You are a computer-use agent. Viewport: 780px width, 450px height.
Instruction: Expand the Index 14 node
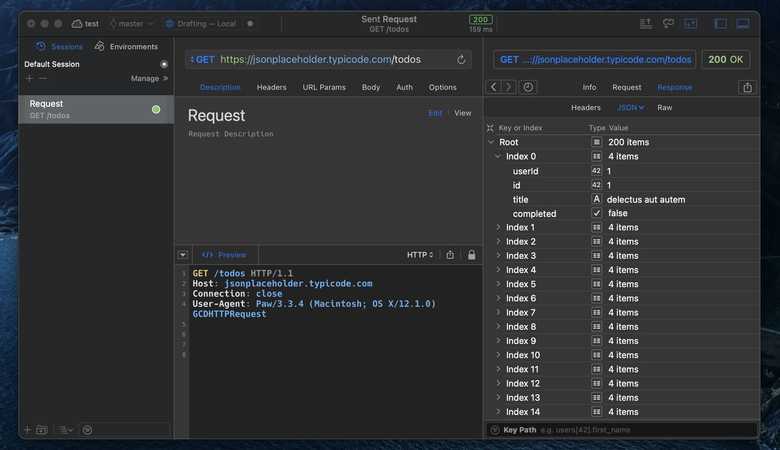pos(498,412)
